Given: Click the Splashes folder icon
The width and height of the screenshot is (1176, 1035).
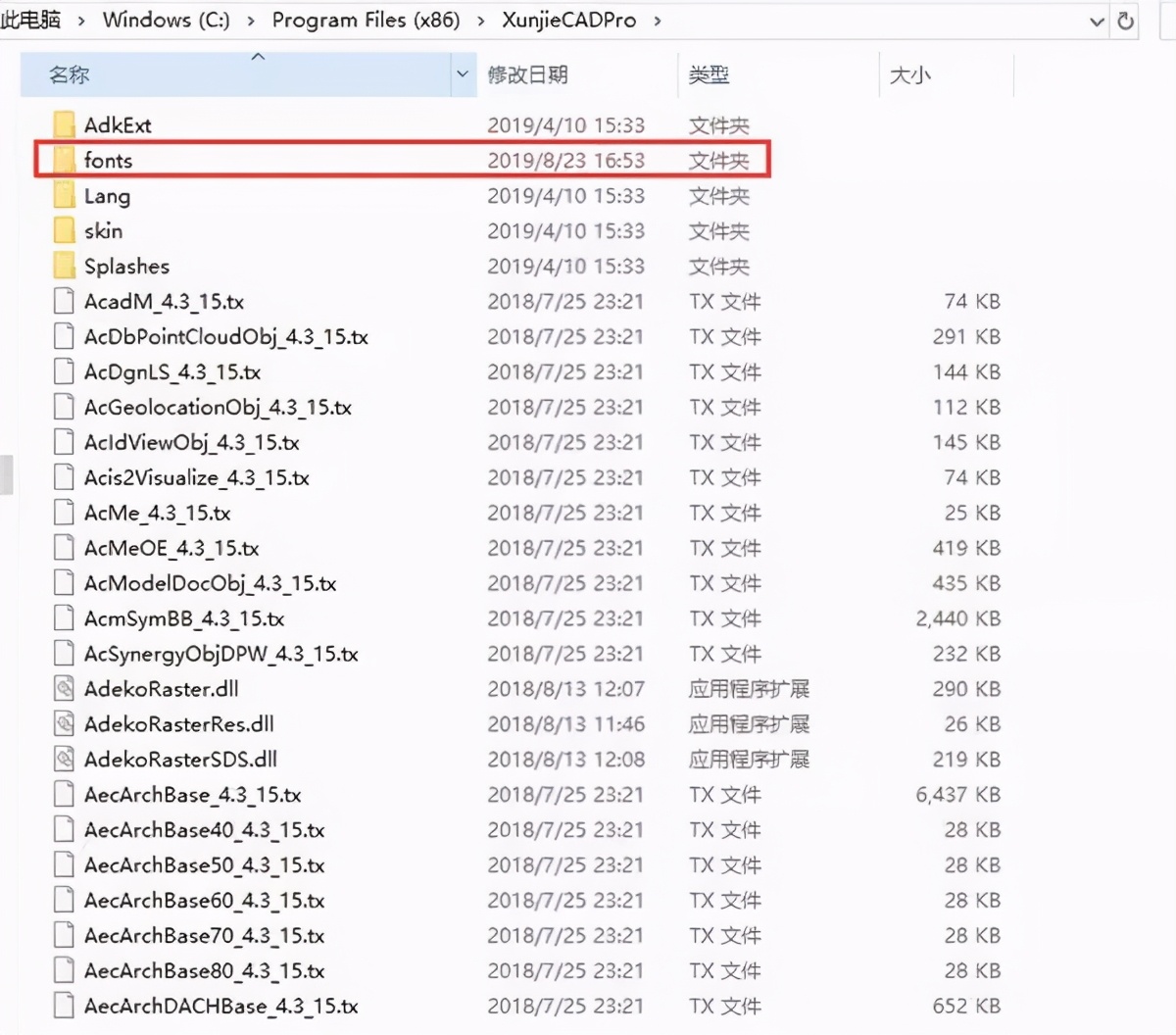Looking at the screenshot, I should (64, 266).
